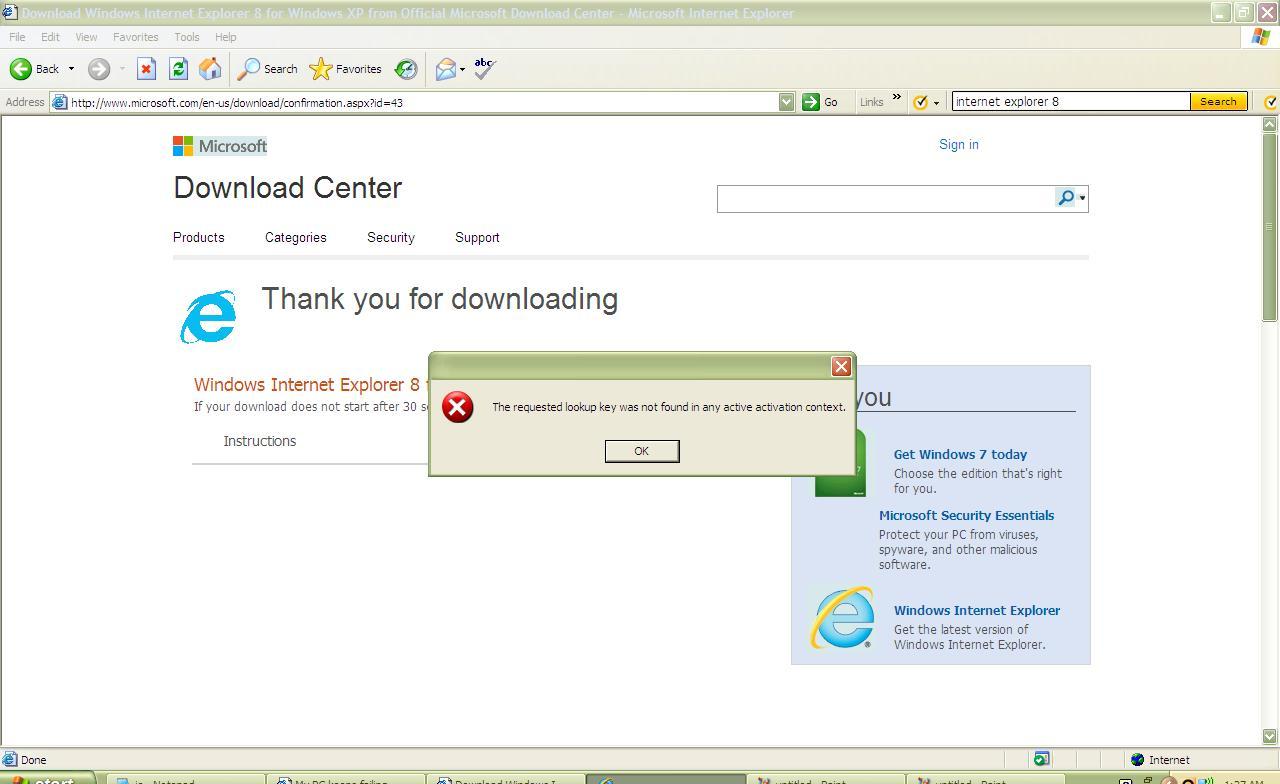This screenshot has height=784, width=1280.
Task: Open the Back history dropdown arrow
Action: coord(71,69)
